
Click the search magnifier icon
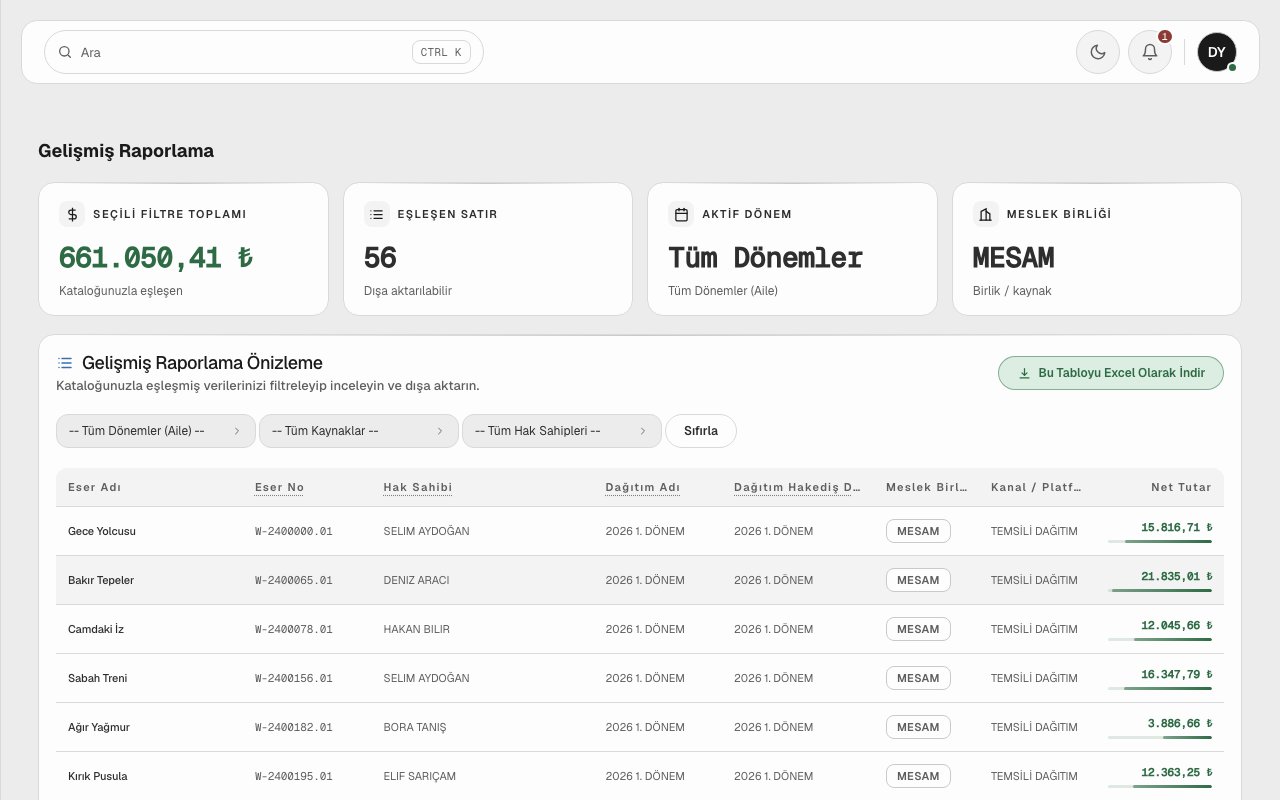click(65, 52)
